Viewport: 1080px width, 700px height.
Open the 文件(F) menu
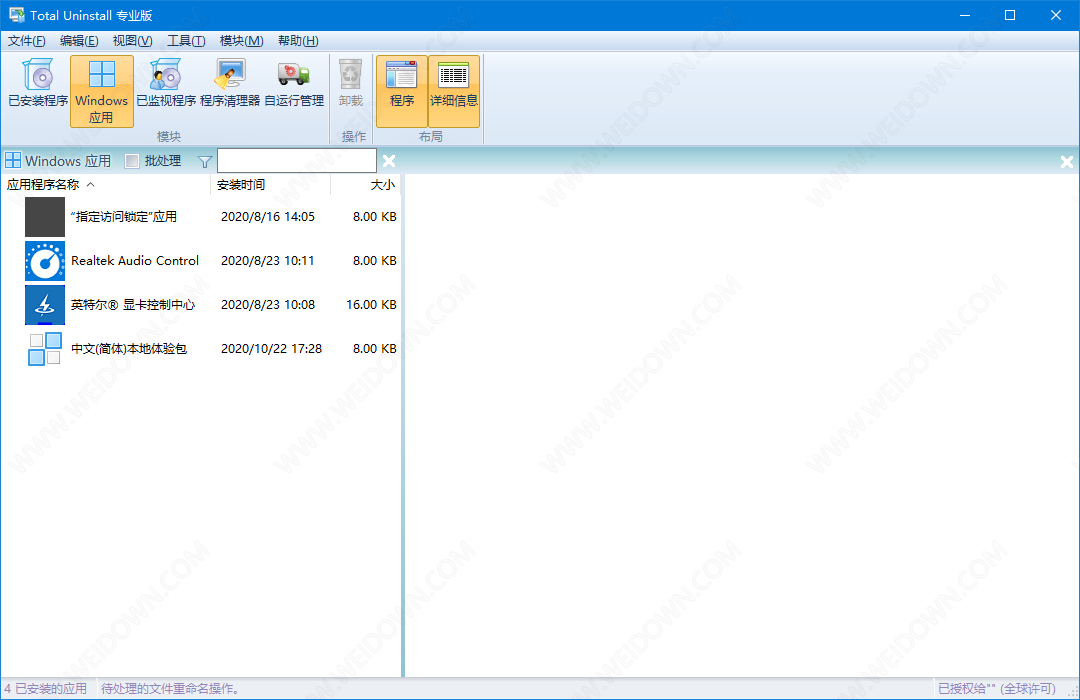27,41
